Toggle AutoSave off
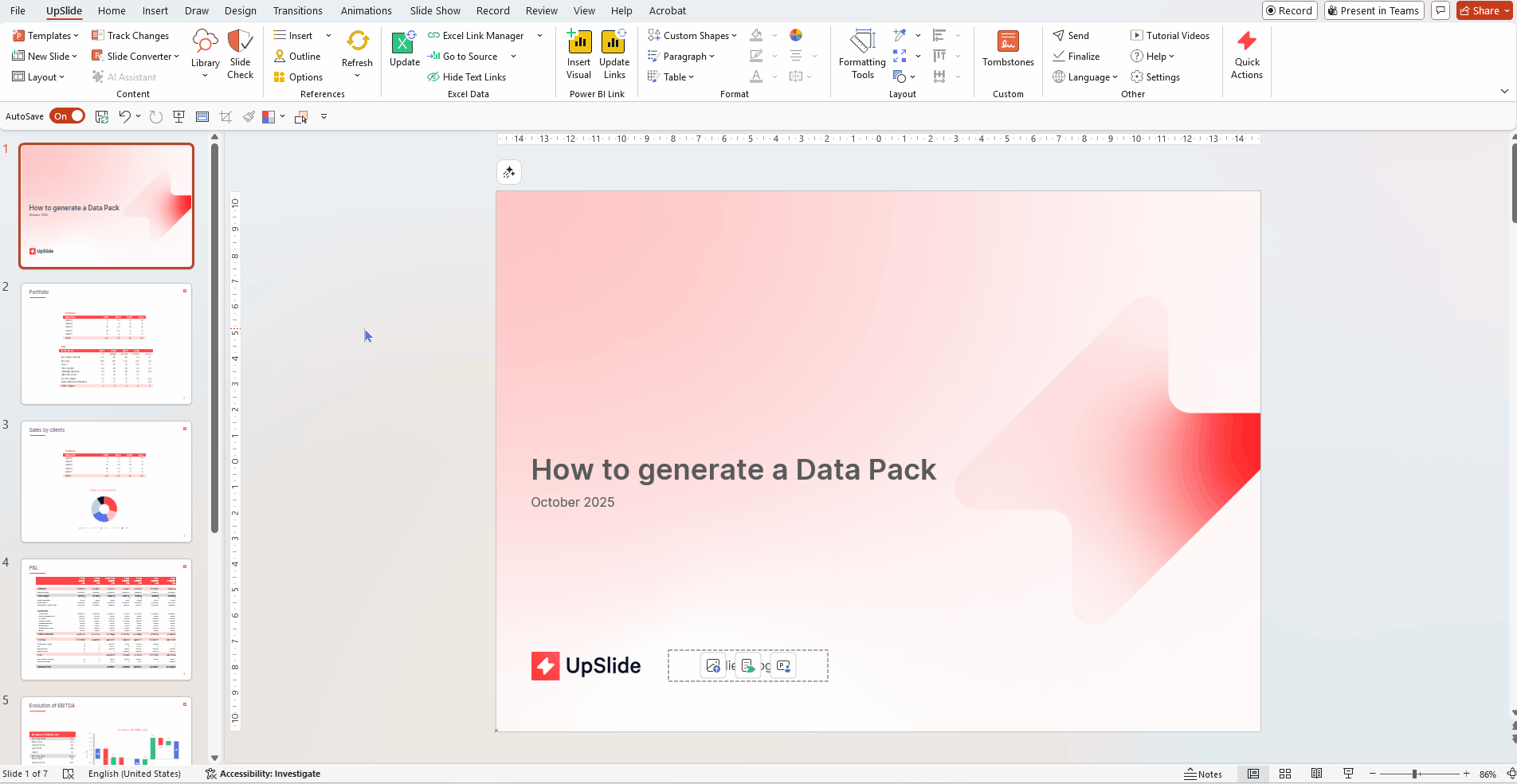 click(67, 116)
